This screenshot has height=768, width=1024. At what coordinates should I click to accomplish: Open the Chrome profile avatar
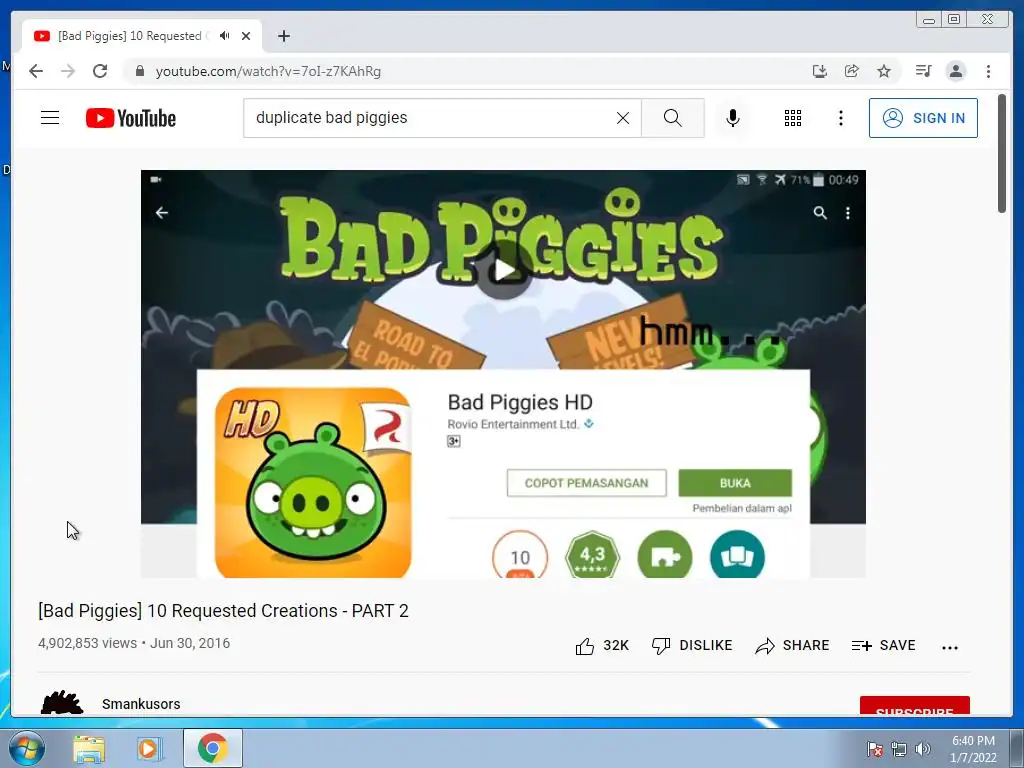tap(955, 71)
